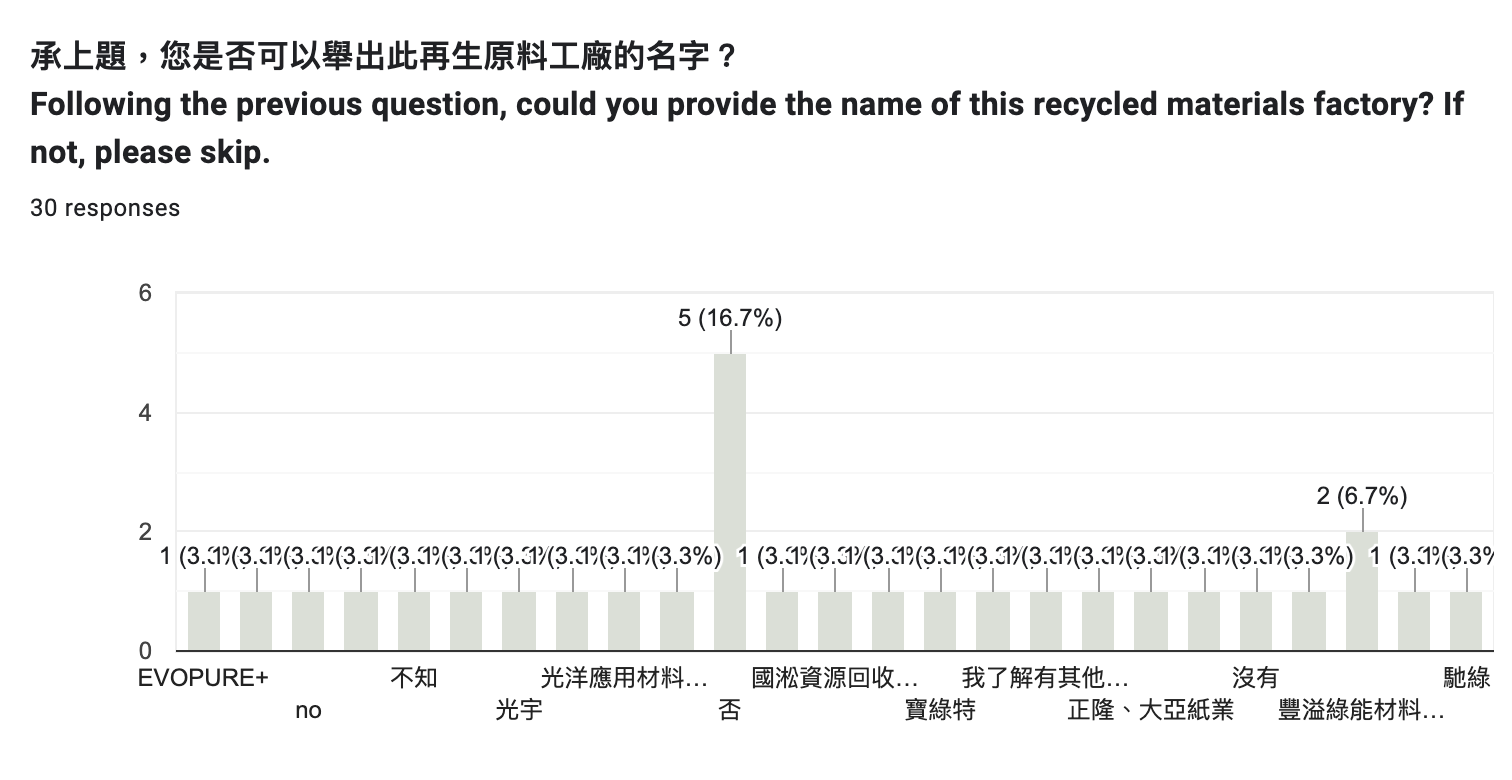Image resolution: width=1512 pixels, height=780 pixels.
Task: Click the x-axis label no
Action: click(309, 711)
